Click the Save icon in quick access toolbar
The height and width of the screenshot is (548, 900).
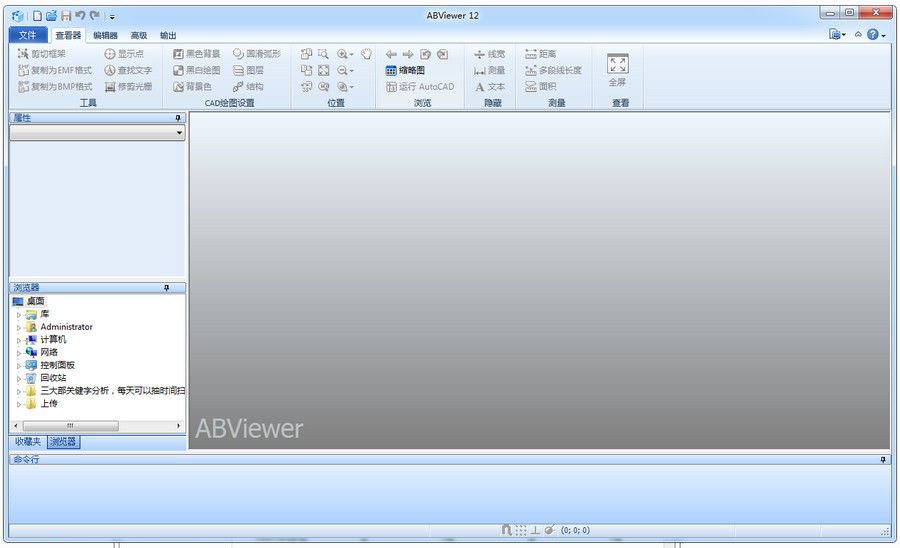click(x=66, y=16)
